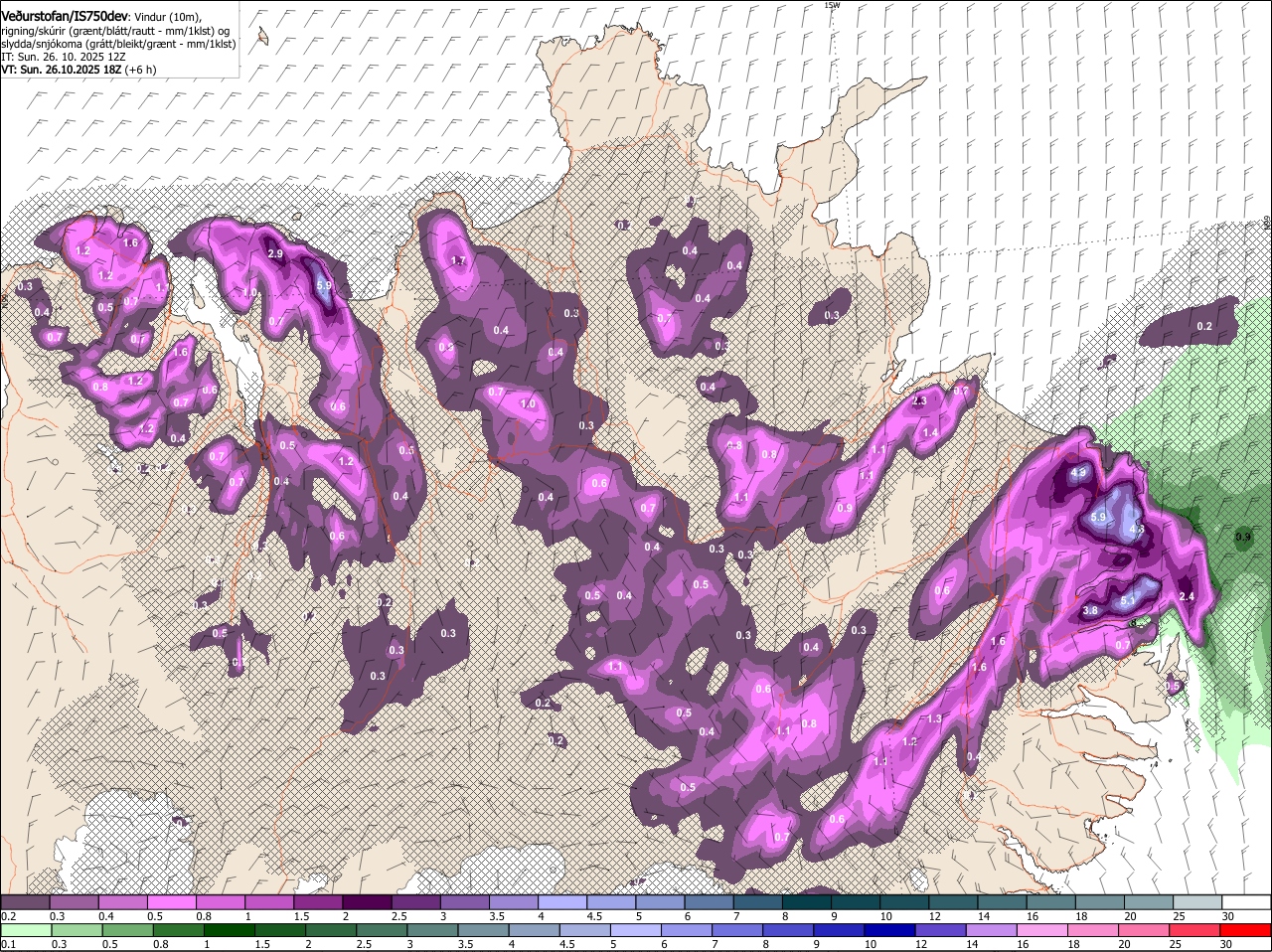Click the 1.4 value below the 2.3 label
1272x952 pixels.
[930, 433]
